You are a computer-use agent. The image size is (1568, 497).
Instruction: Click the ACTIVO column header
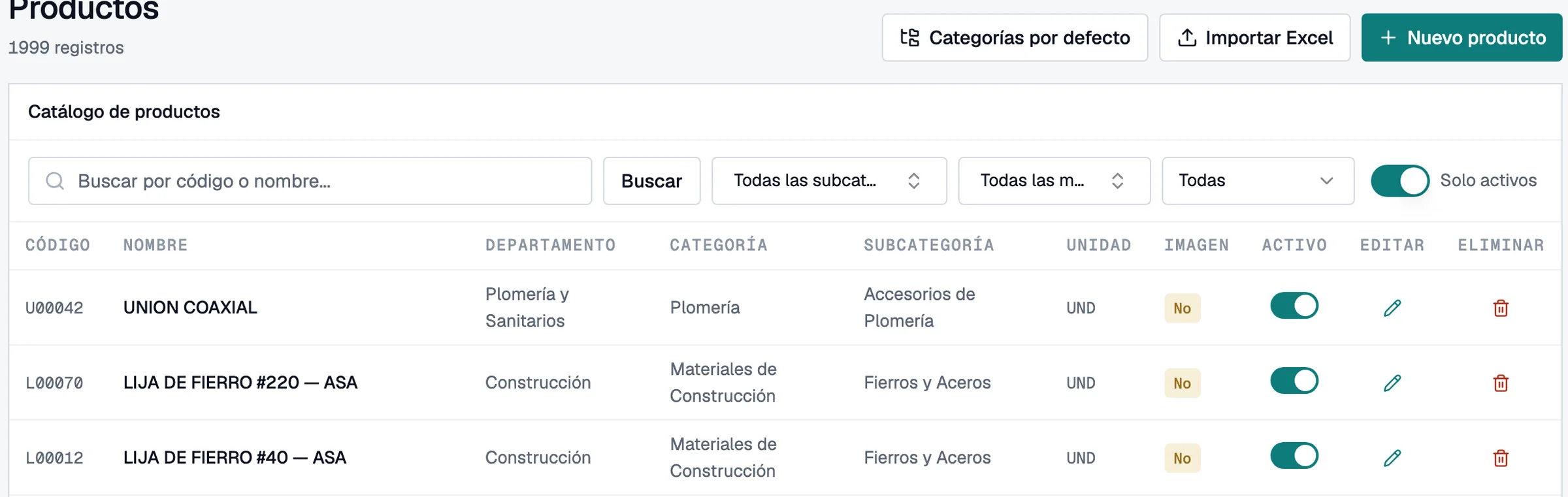[x=1295, y=245]
